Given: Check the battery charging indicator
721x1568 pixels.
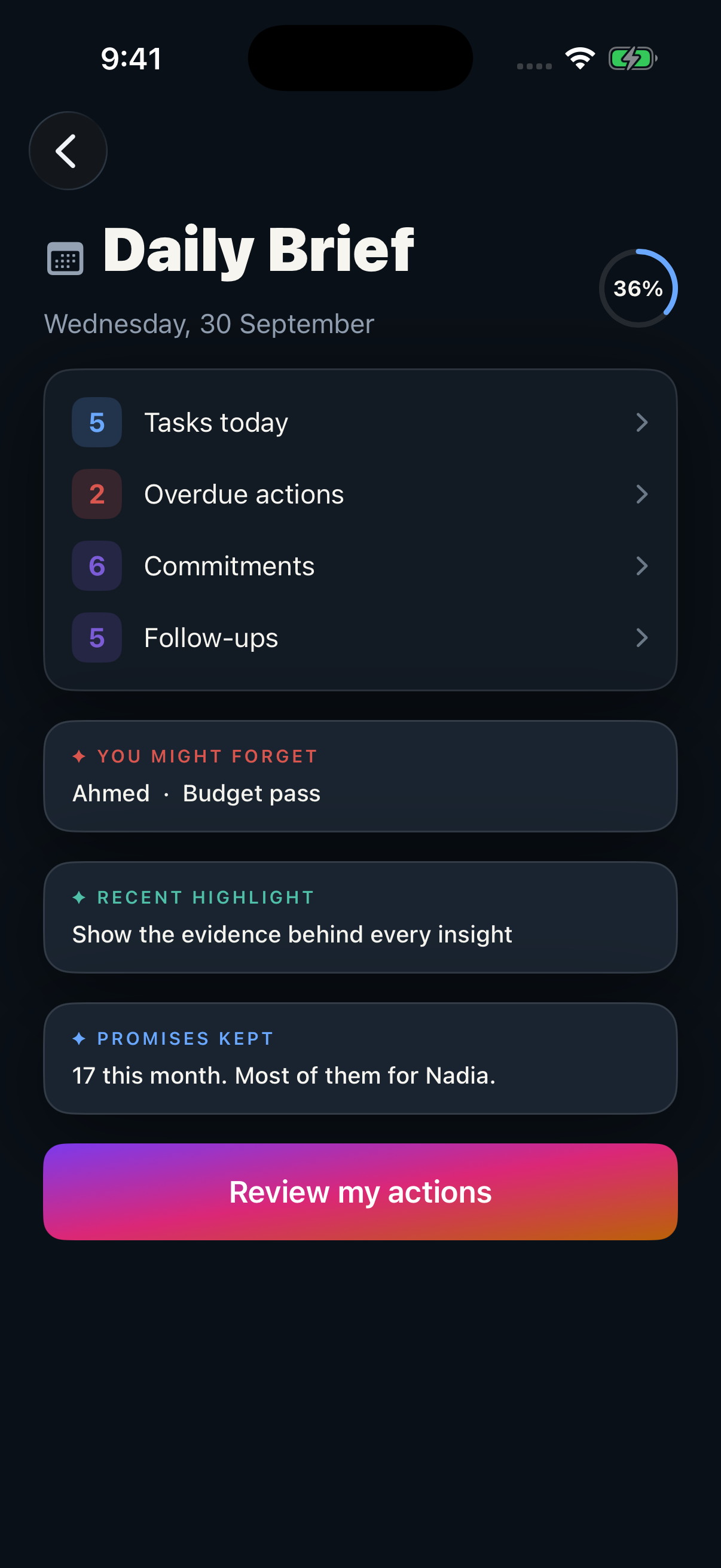Looking at the screenshot, I should coord(633,59).
